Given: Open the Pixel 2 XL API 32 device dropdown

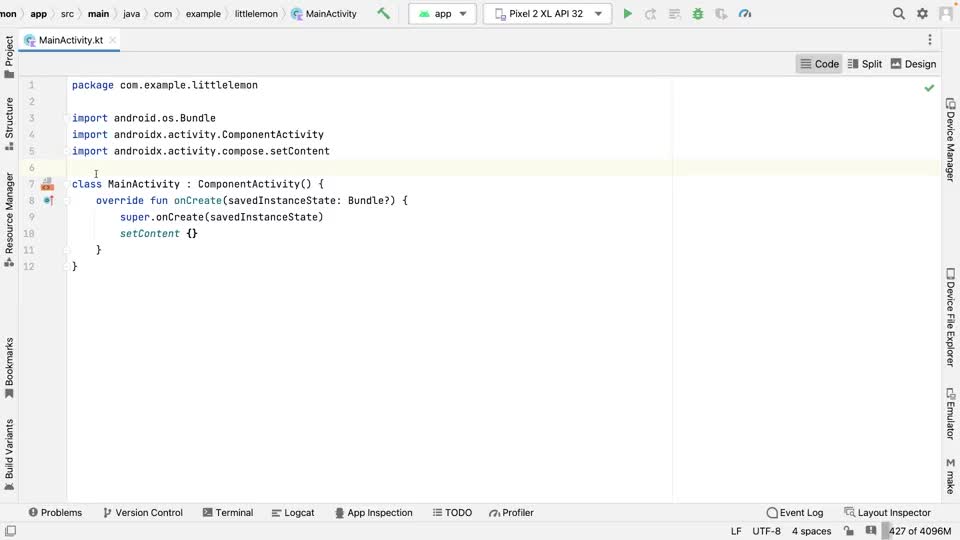Looking at the screenshot, I should [x=548, y=14].
